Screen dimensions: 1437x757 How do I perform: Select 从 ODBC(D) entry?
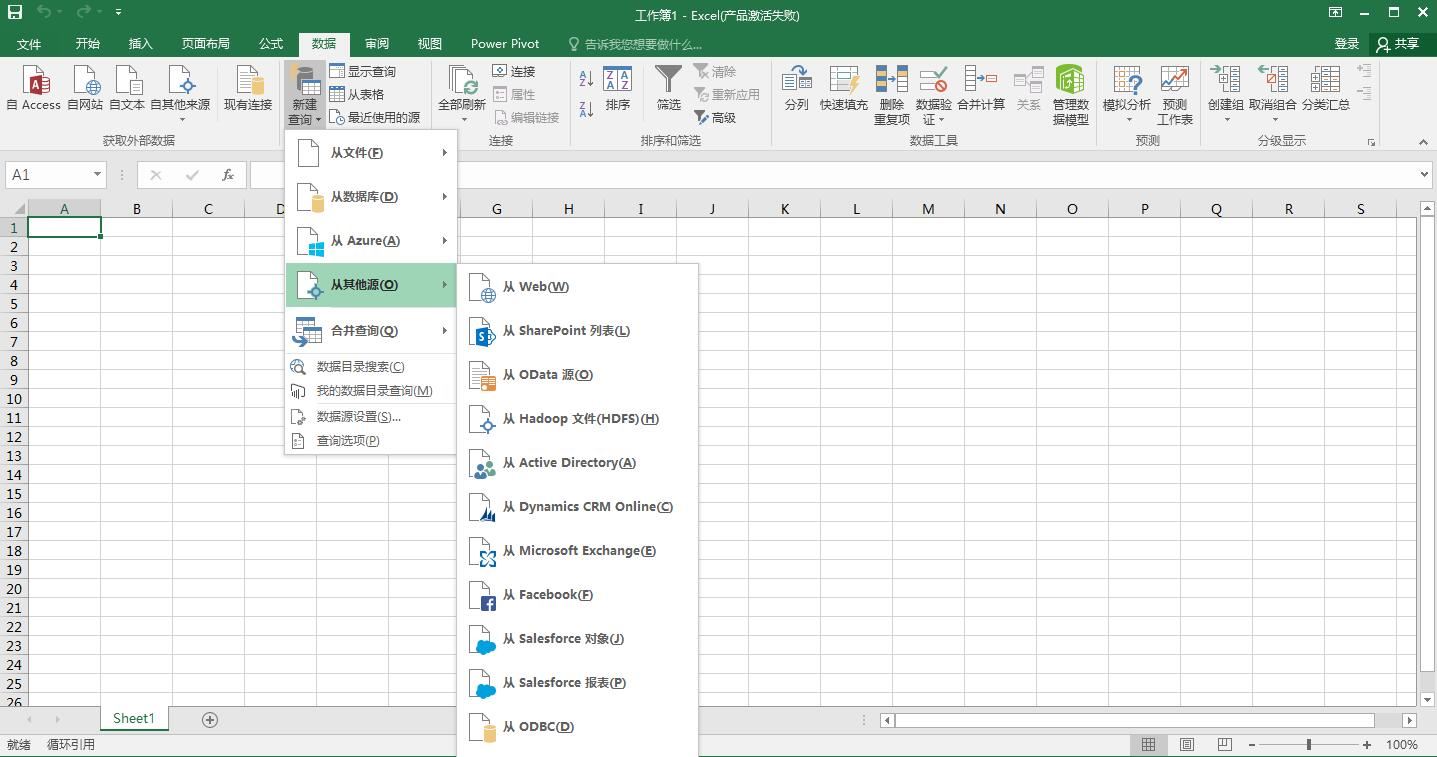coord(577,727)
